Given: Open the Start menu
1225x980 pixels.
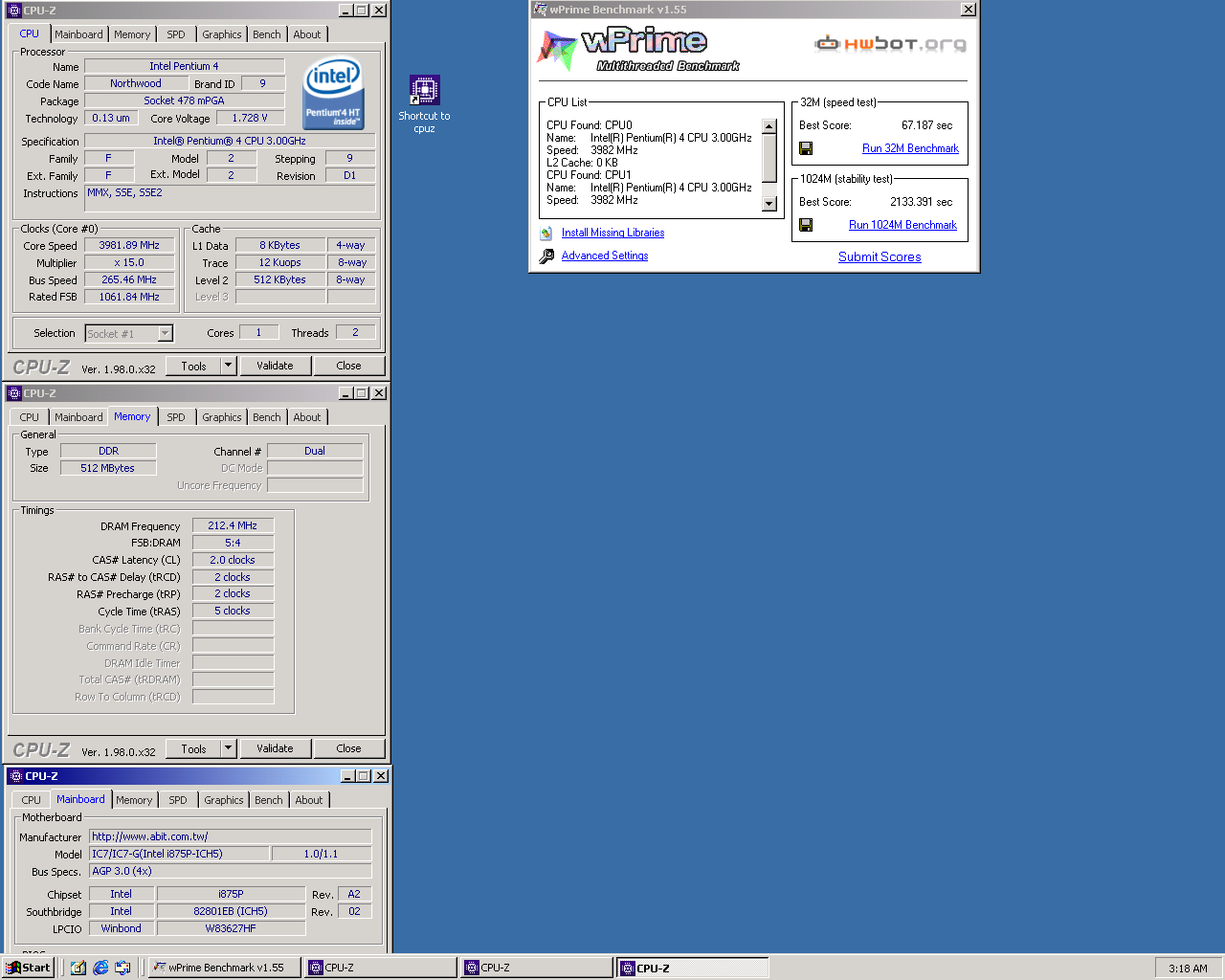Looking at the screenshot, I should pos(28,968).
